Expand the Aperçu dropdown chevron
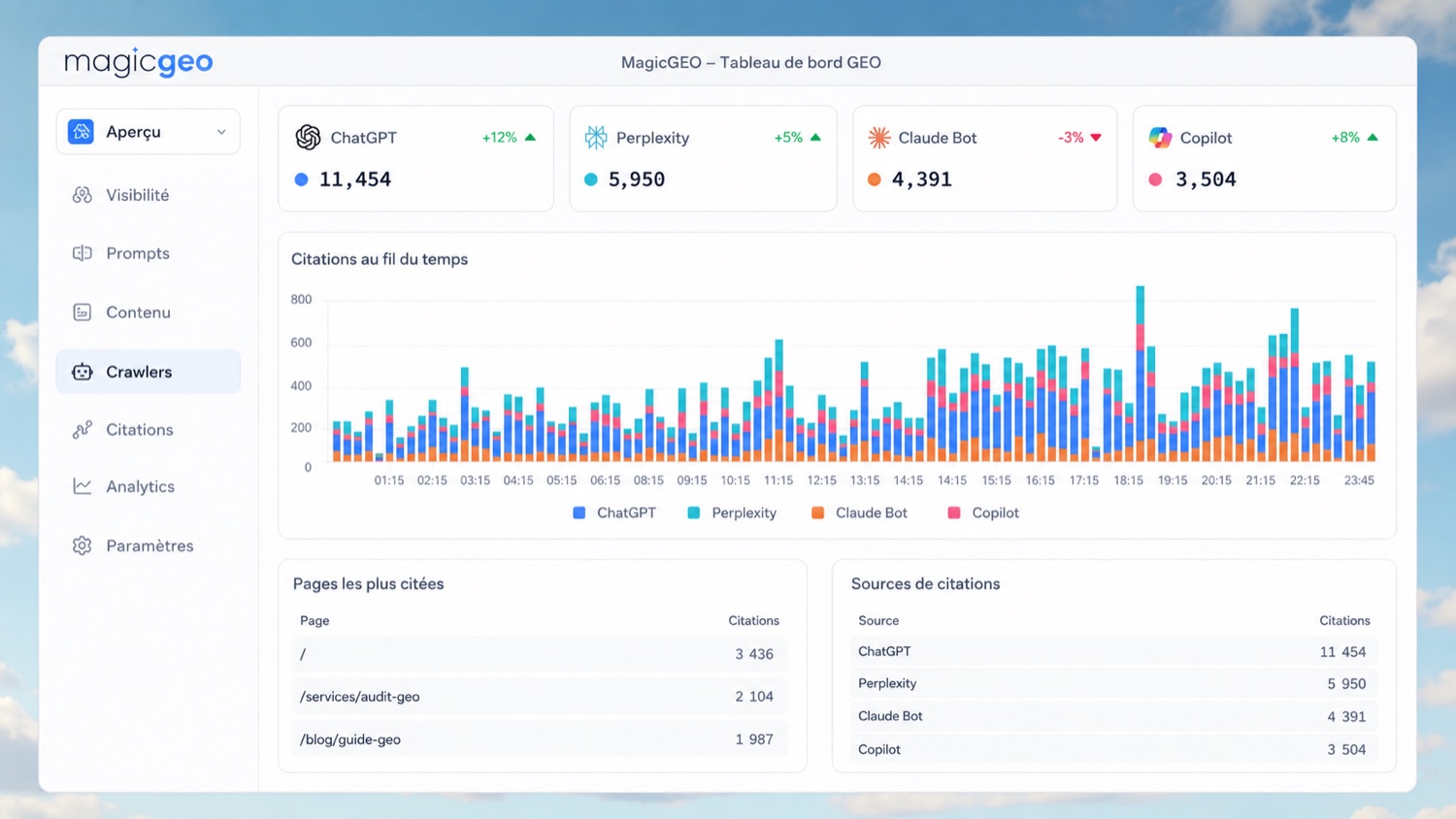Screen dimensions: 1456x819 pyautogui.click(x=221, y=132)
